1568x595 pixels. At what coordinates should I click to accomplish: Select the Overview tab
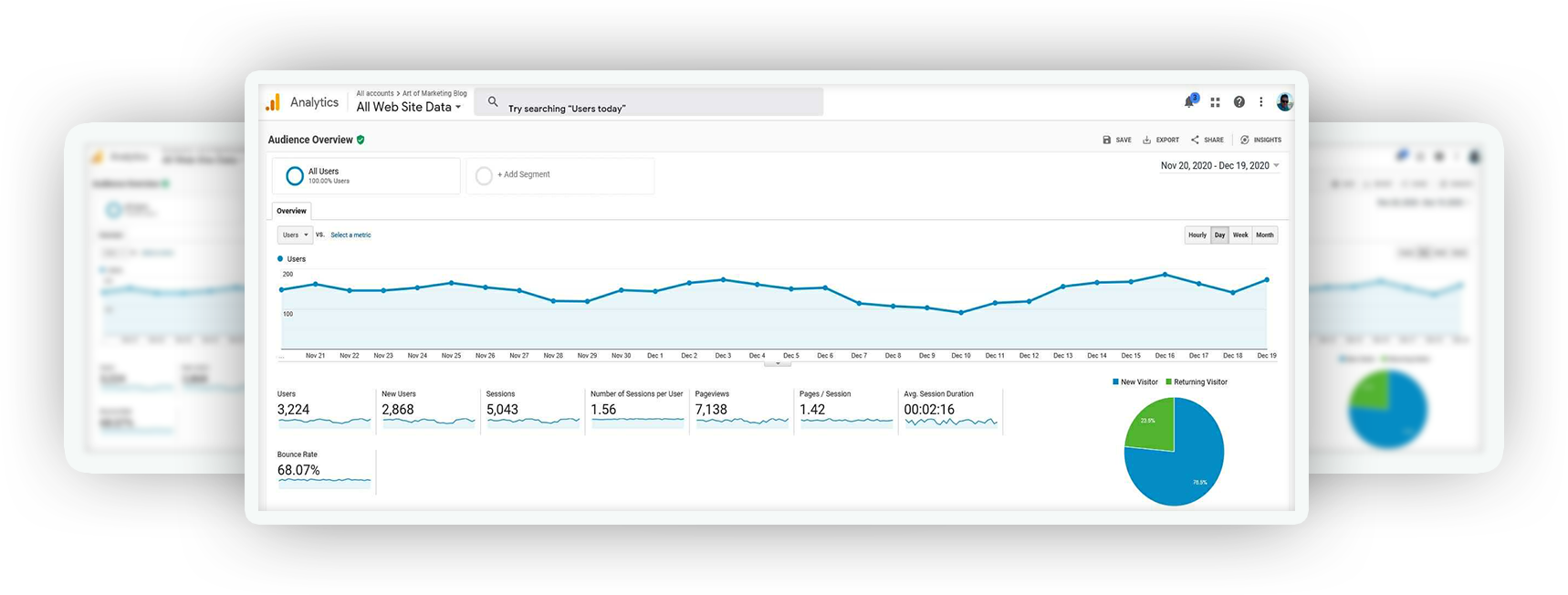(x=291, y=211)
